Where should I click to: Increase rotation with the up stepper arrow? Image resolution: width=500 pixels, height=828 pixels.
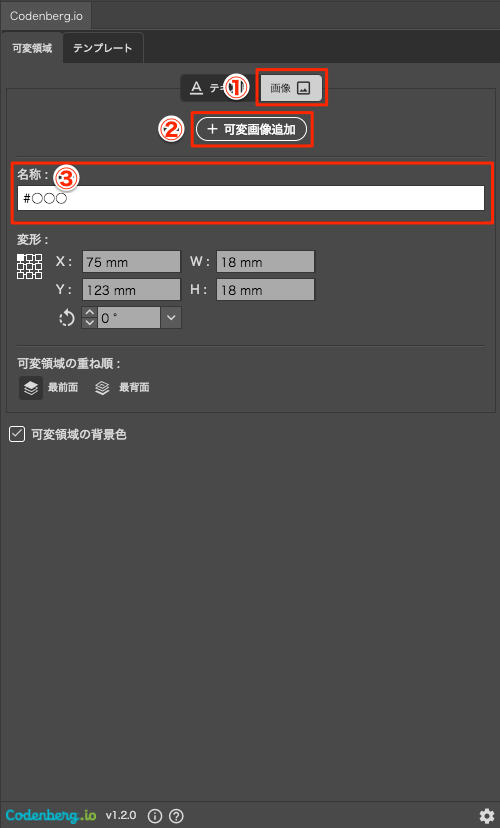click(x=90, y=313)
